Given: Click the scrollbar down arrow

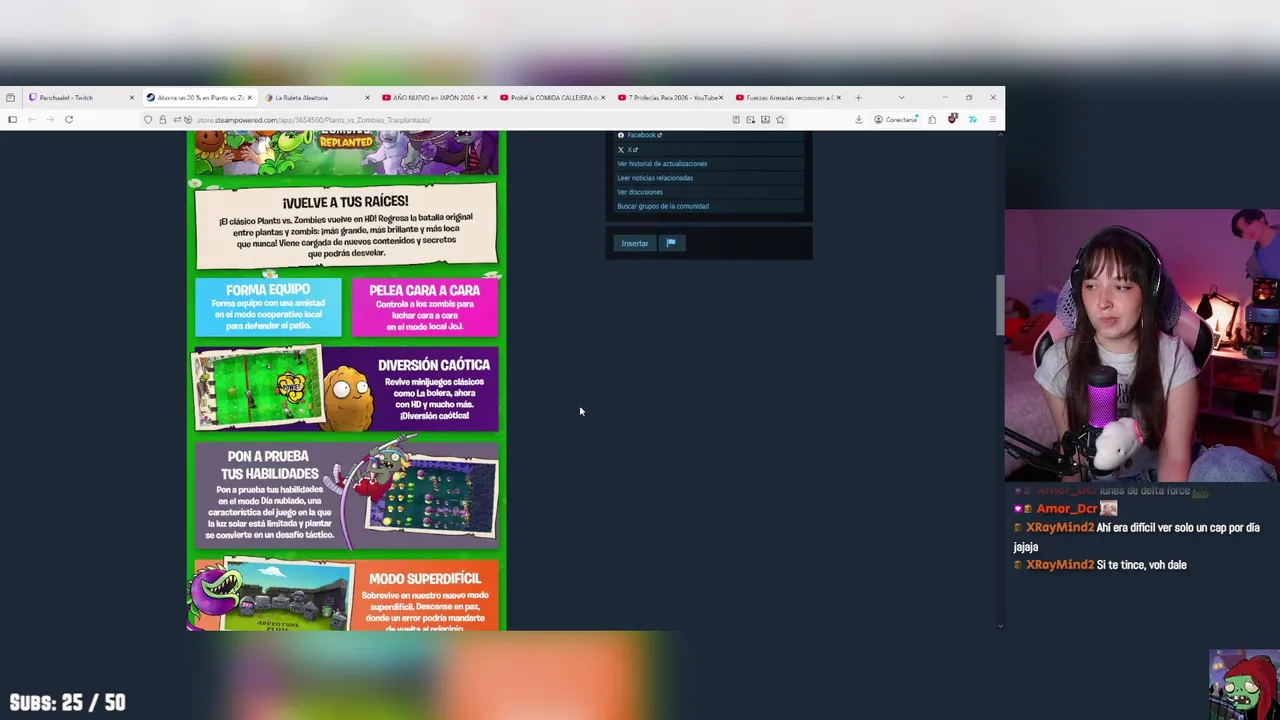Looking at the screenshot, I should [999, 625].
